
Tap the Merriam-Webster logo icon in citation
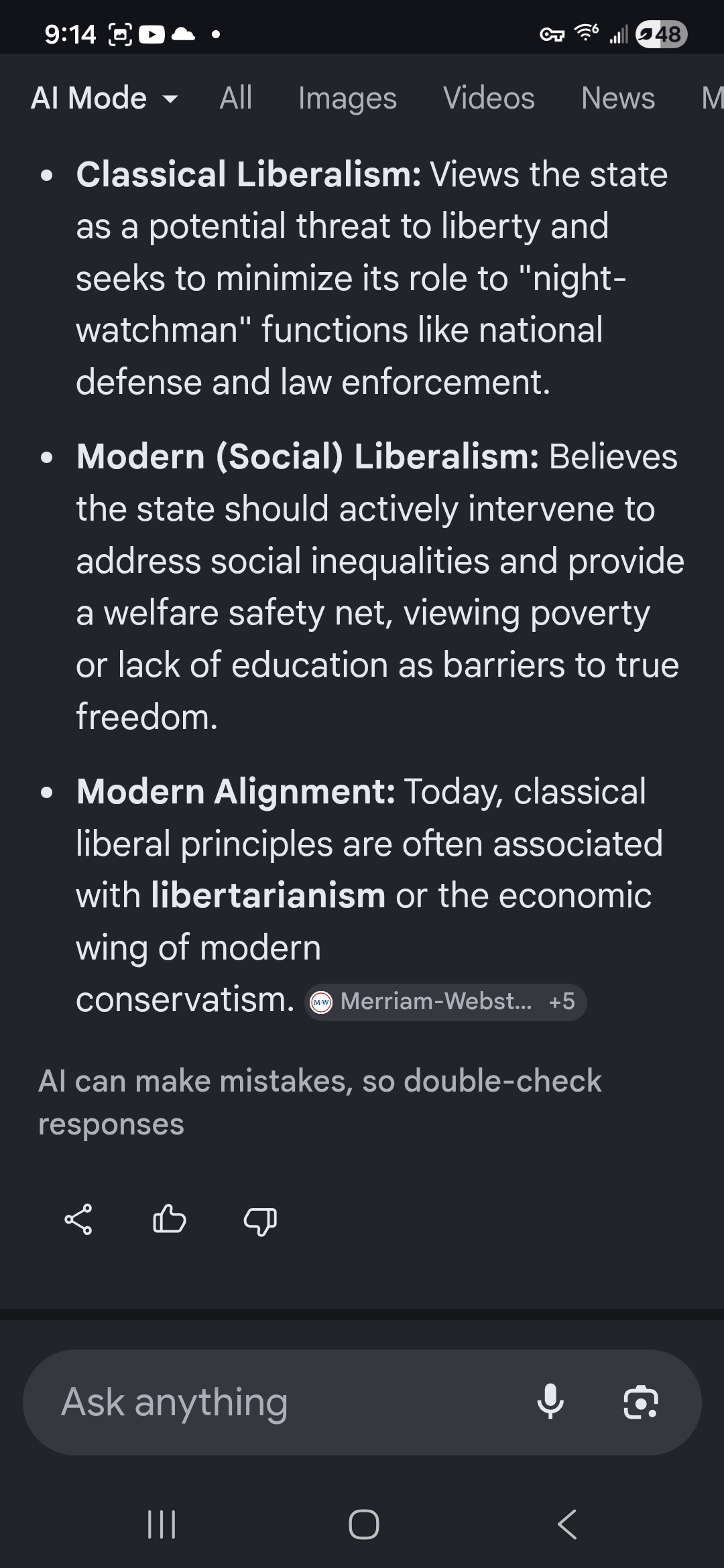(322, 1002)
